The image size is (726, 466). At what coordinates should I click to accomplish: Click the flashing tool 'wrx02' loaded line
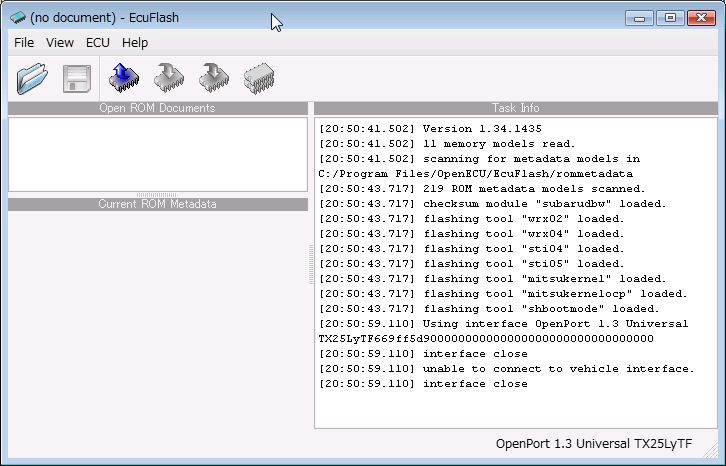click(x=472, y=219)
